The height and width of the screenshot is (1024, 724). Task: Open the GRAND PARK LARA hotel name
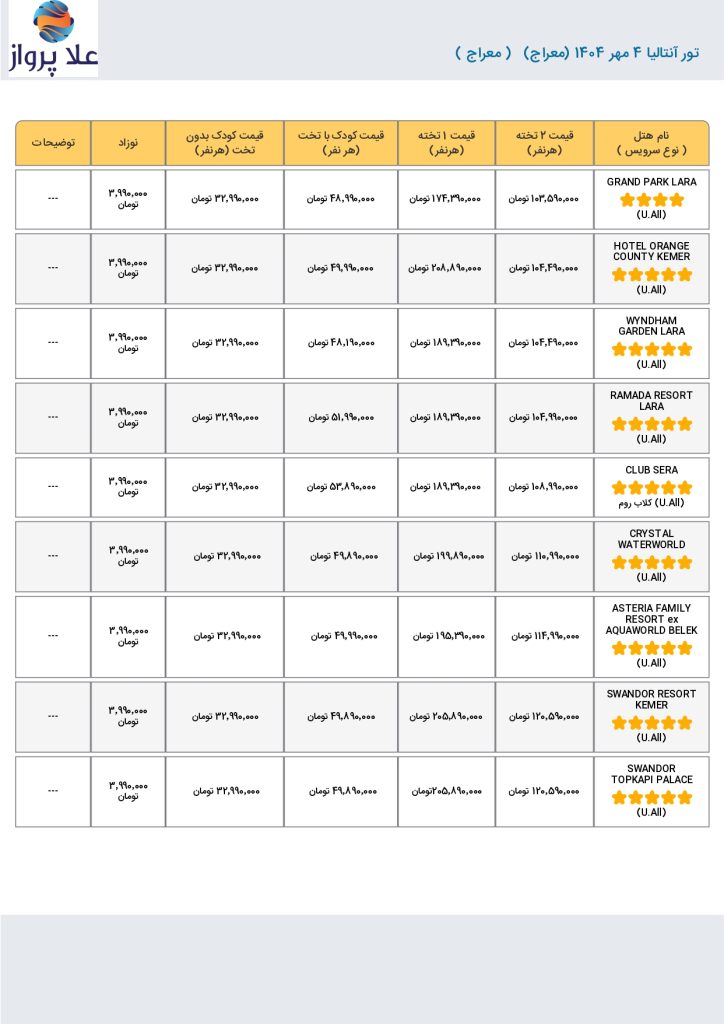(651, 182)
